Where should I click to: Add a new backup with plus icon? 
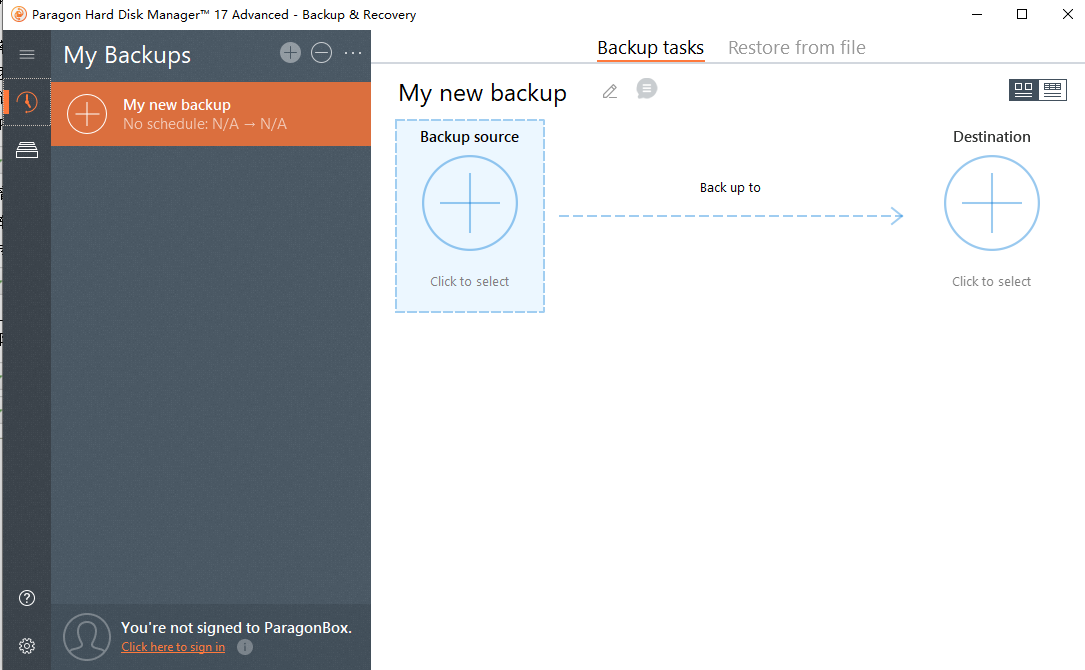(291, 53)
